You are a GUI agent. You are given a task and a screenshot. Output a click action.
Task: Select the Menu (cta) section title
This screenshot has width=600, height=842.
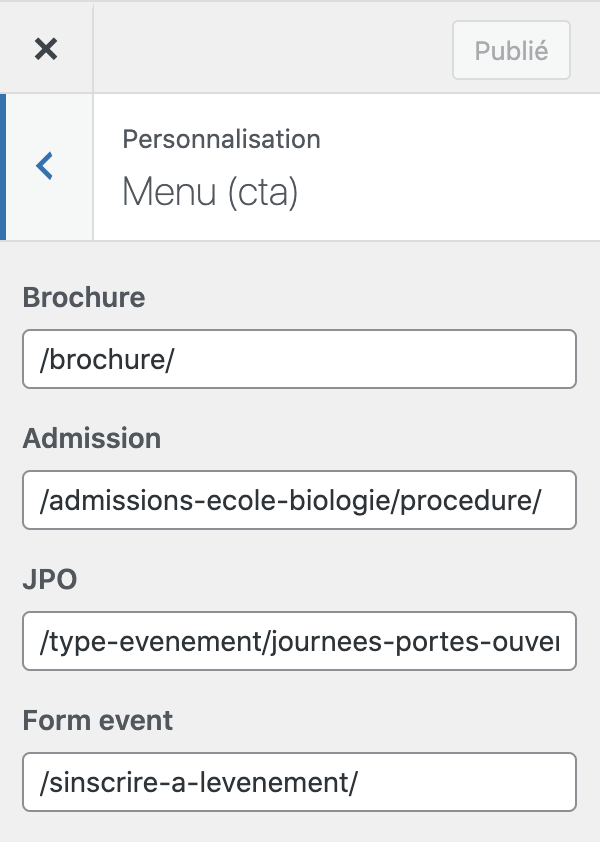point(210,192)
